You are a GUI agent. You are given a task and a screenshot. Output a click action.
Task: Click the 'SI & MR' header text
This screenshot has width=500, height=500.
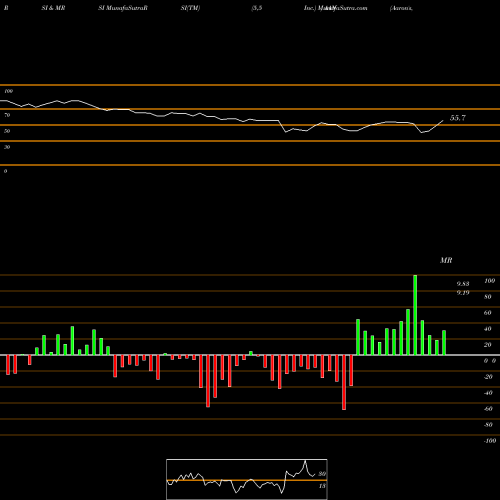pyautogui.click(x=53, y=8)
